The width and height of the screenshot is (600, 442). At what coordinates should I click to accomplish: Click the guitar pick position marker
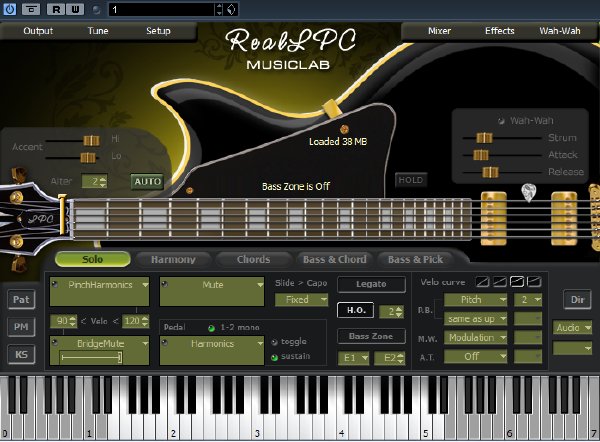(x=529, y=192)
